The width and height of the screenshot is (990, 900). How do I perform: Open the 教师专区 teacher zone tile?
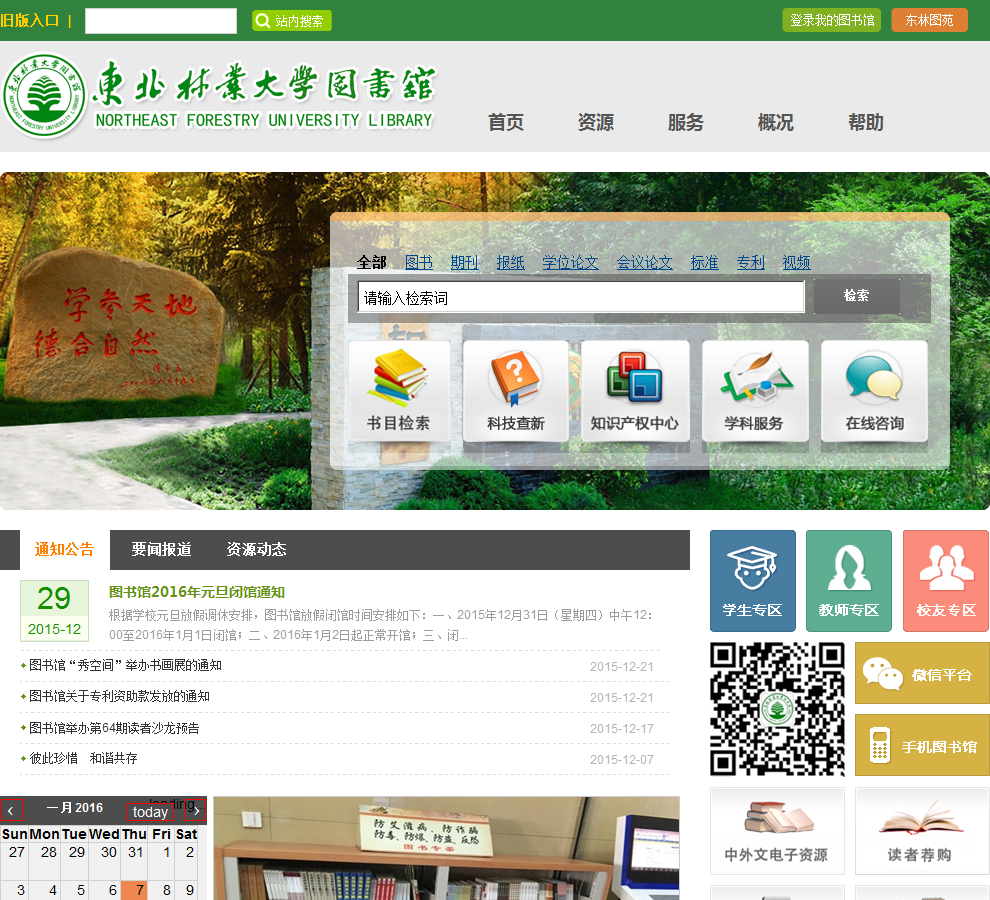pyautogui.click(x=849, y=580)
